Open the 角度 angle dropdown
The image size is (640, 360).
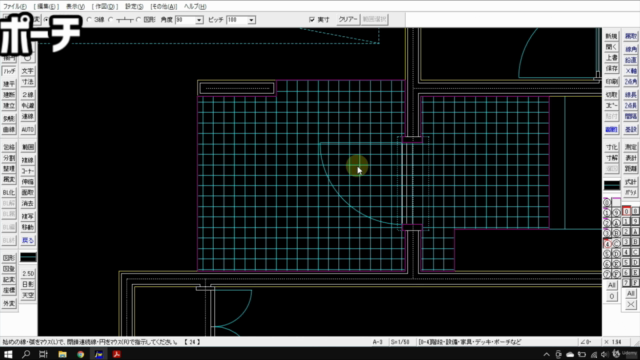tap(199, 20)
